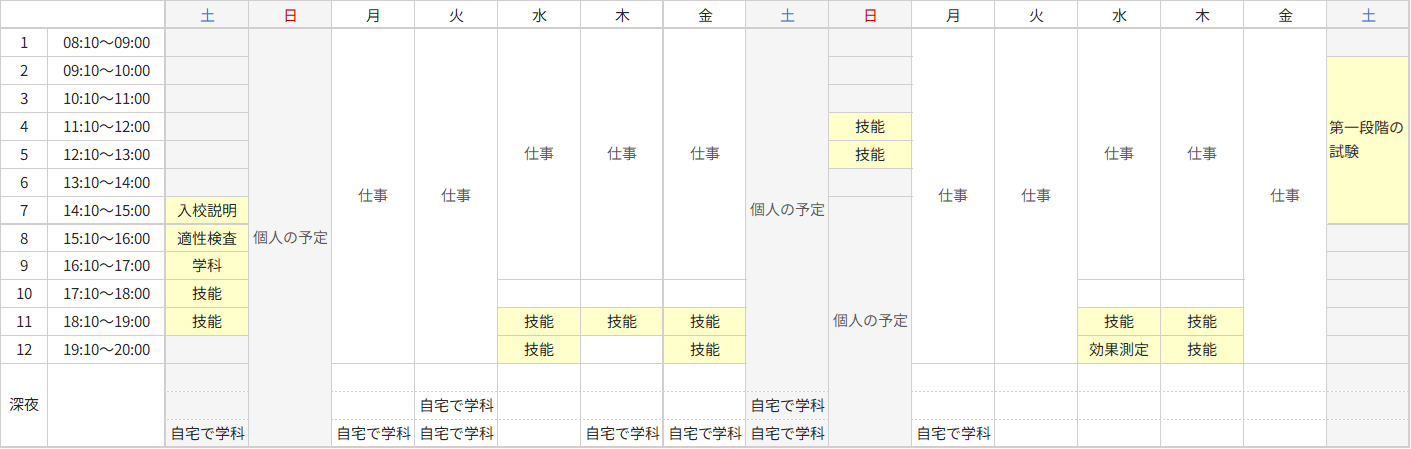1411x449 pixels.
Task: Click row number 12
Action: (24, 350)
